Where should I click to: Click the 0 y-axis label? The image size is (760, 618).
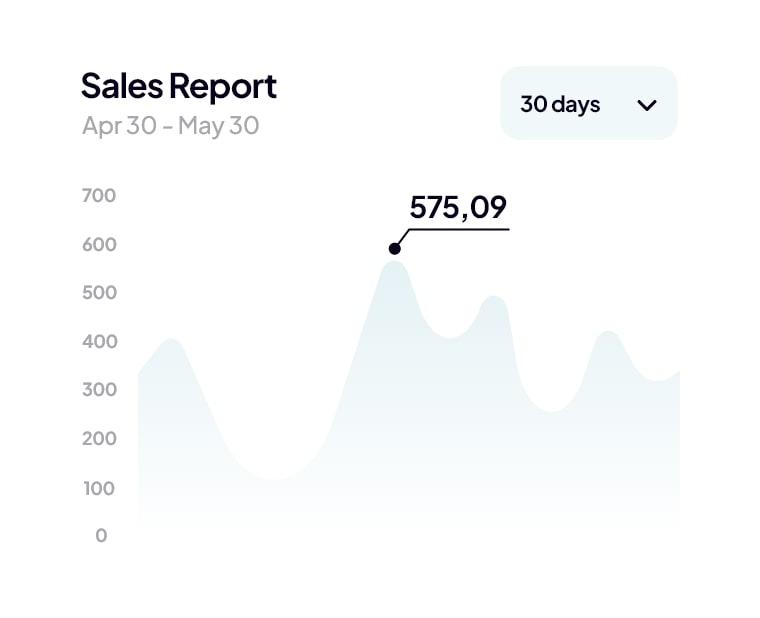[101, 536]
